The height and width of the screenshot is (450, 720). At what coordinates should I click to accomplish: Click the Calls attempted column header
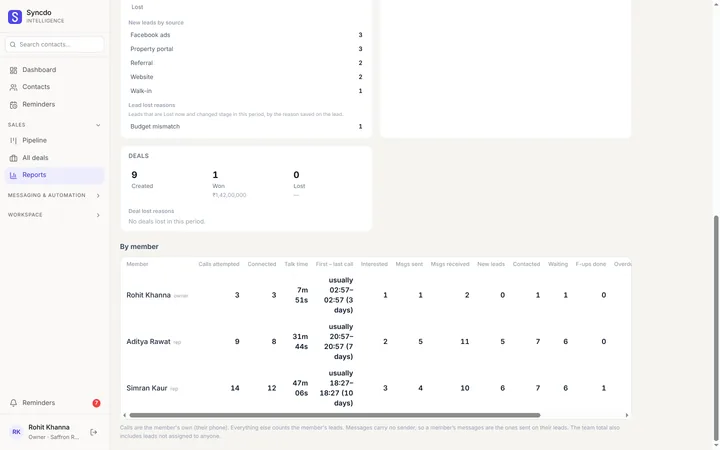pyautogui.click(x=219, y=264)
